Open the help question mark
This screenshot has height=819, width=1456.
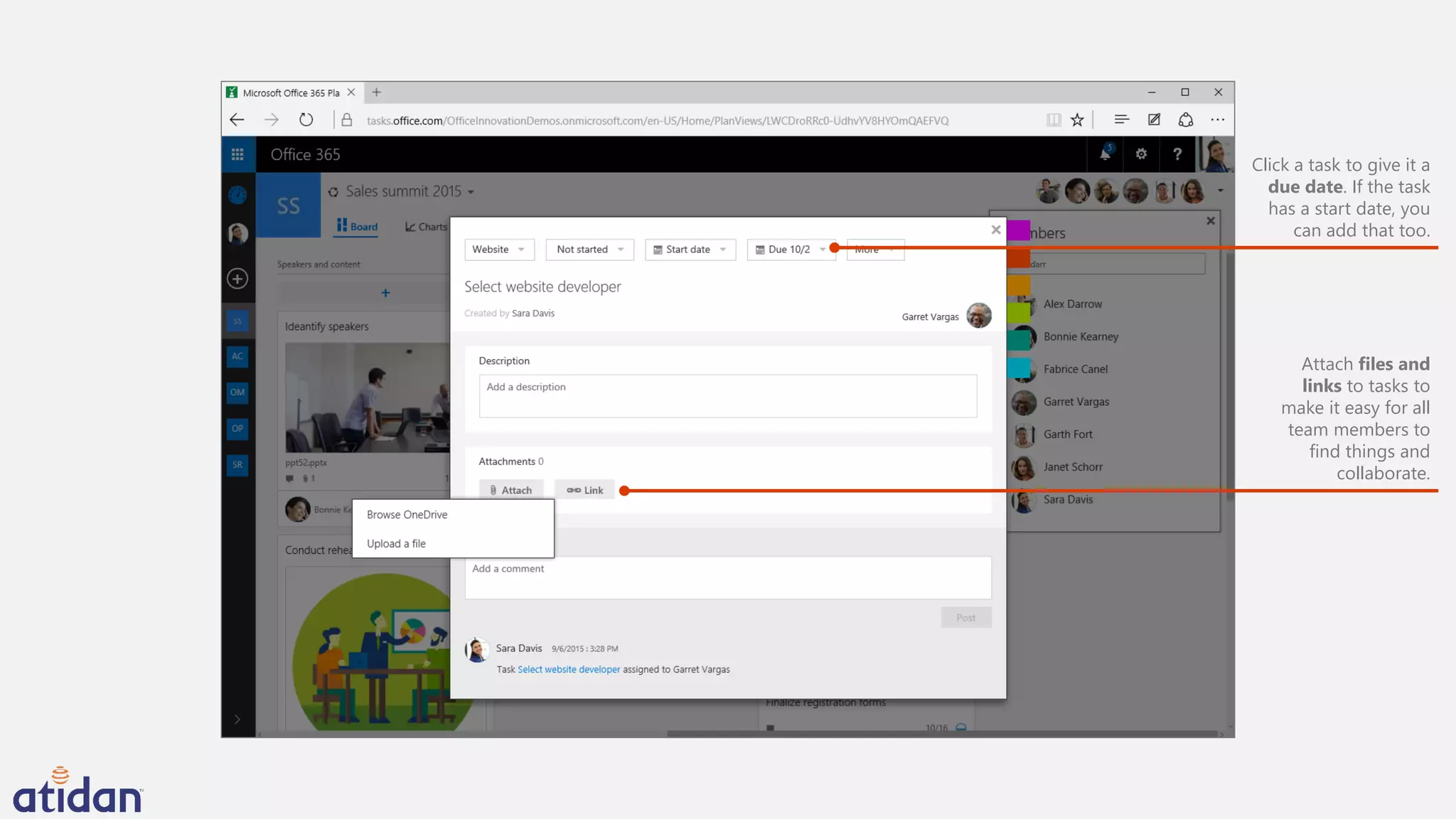[x=1177, y=154]
